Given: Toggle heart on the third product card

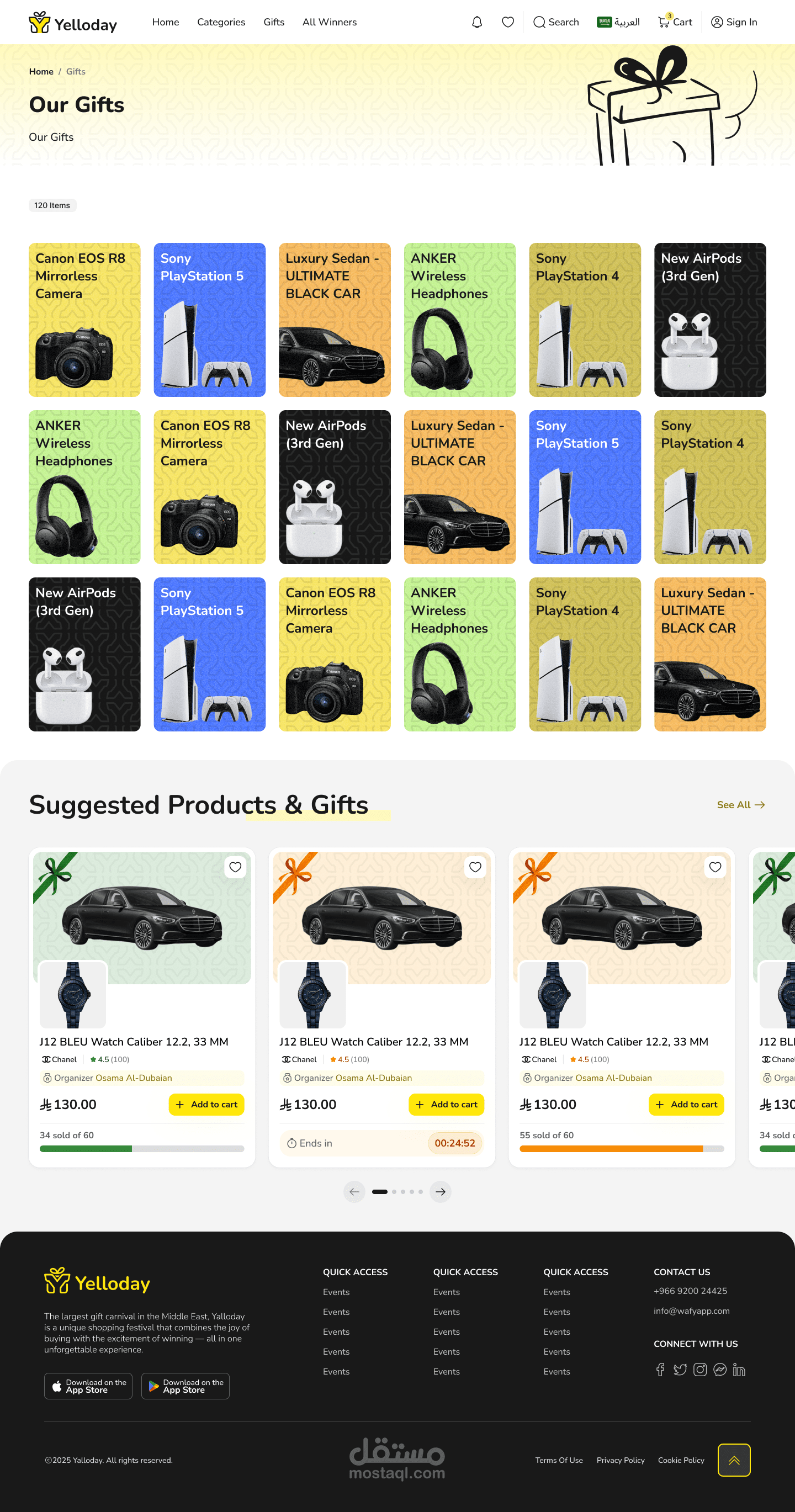Looking at the screenshot, I should (x=715, y=867).
